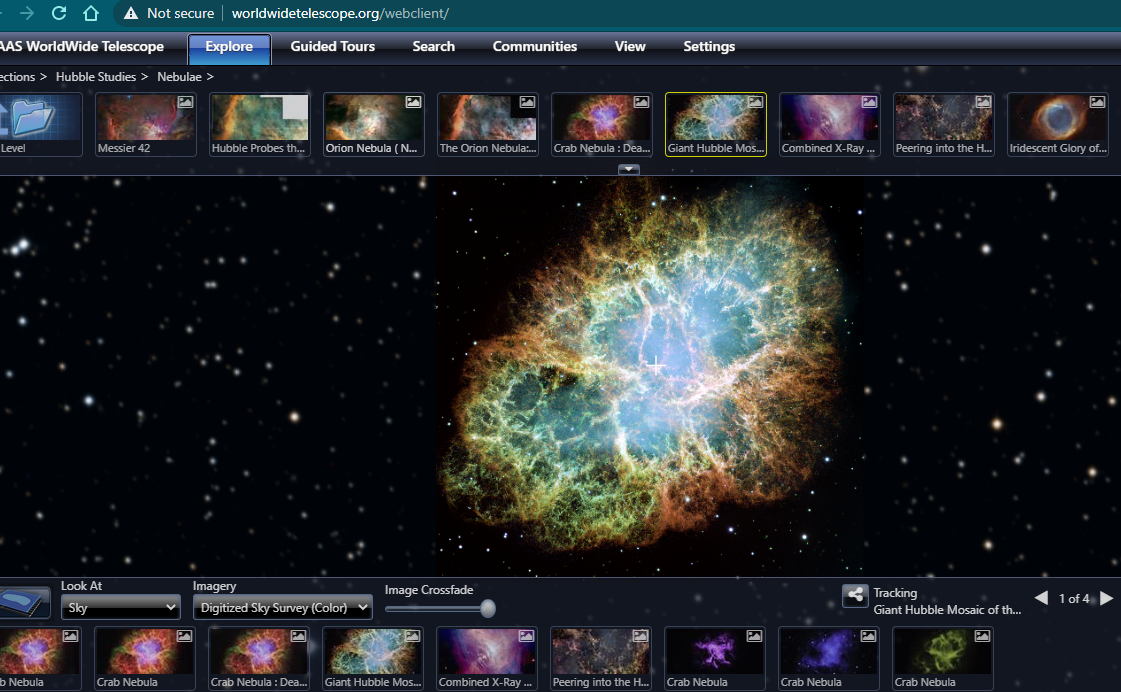This screenshot has height=692, width=1121.
Task: Open the Orion Nebula ( N... thumbnail
Action: tap(373, 124)
